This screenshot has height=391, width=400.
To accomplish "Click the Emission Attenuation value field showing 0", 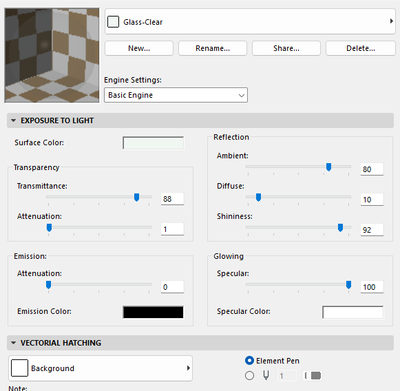I will coord(172,287).
